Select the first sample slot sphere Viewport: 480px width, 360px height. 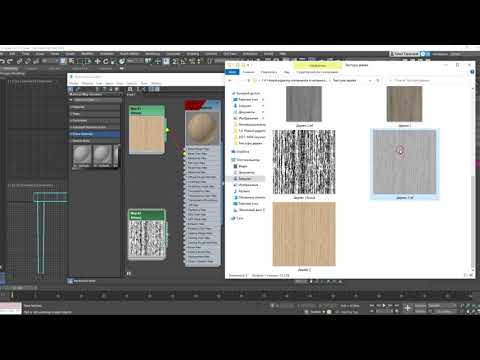tap(82, 155)
